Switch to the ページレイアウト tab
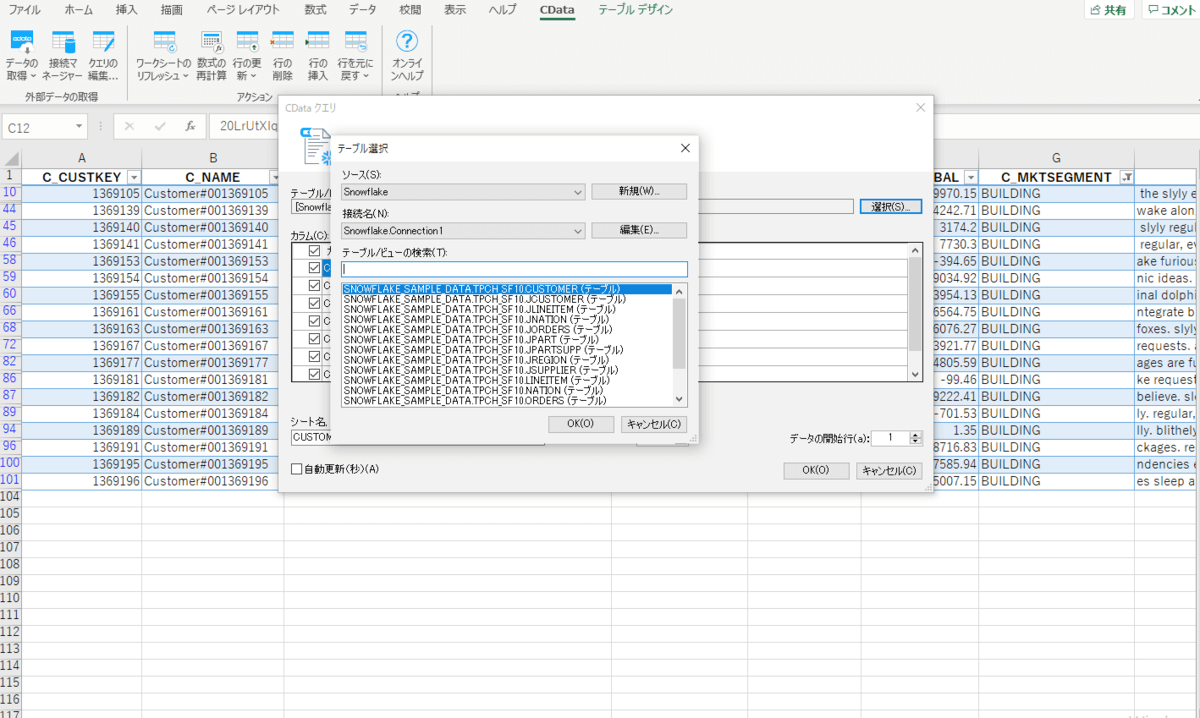Viewport: 1200px width, 718px height. tap(243, 10)
